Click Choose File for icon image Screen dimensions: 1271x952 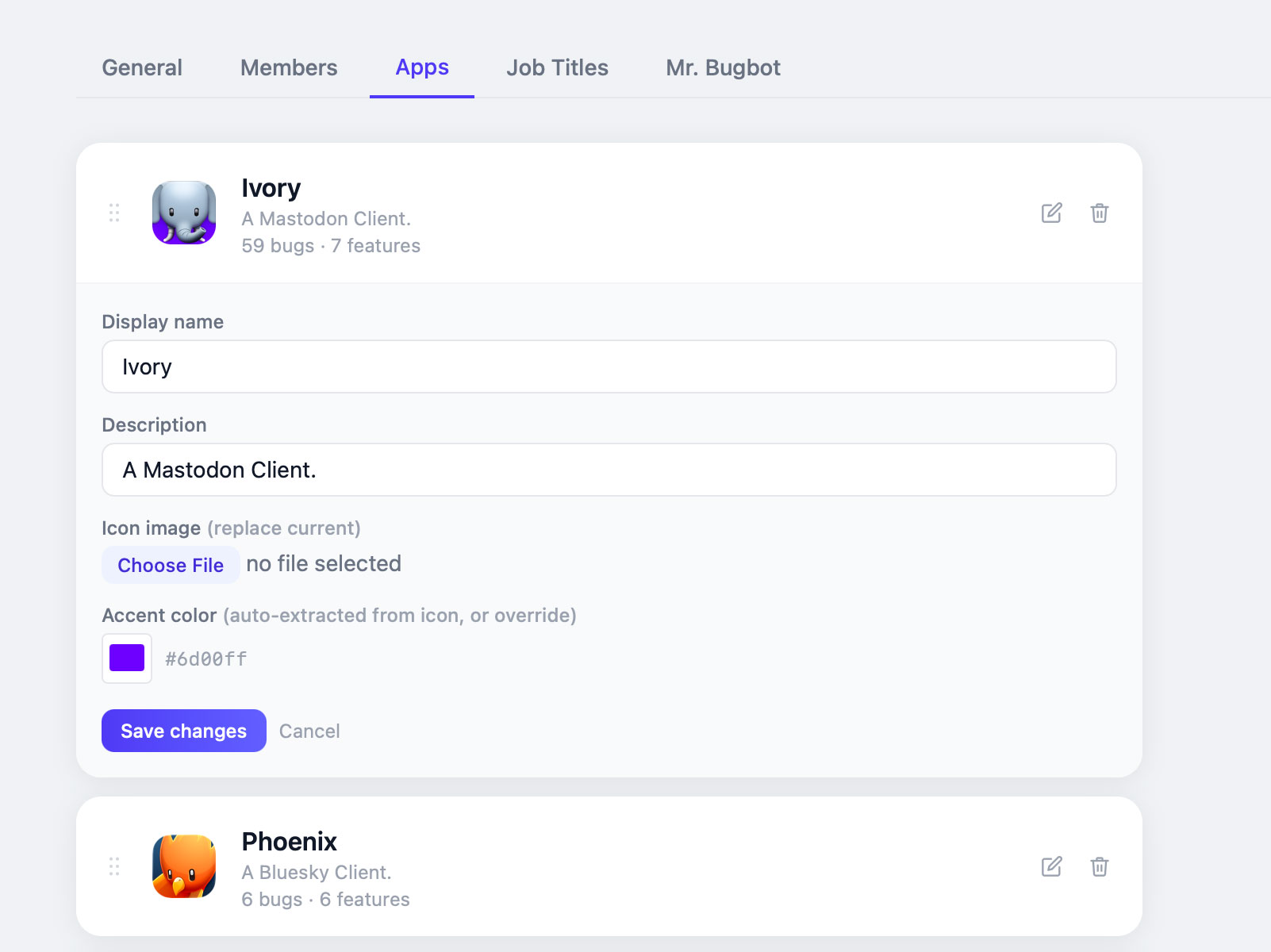pos(171,565)
